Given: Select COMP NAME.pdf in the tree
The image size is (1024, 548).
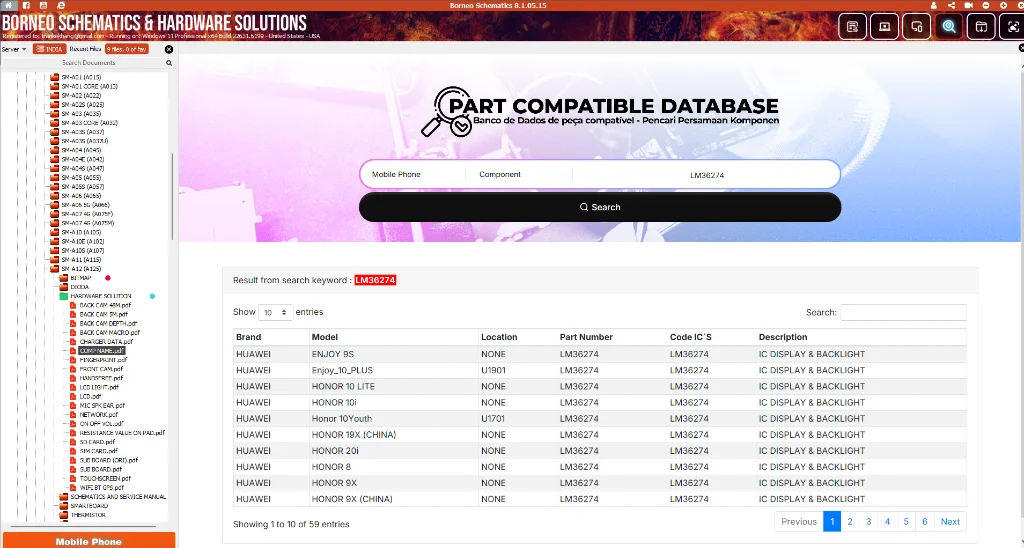Looking at the screenshot, I should tap(101, 351).
